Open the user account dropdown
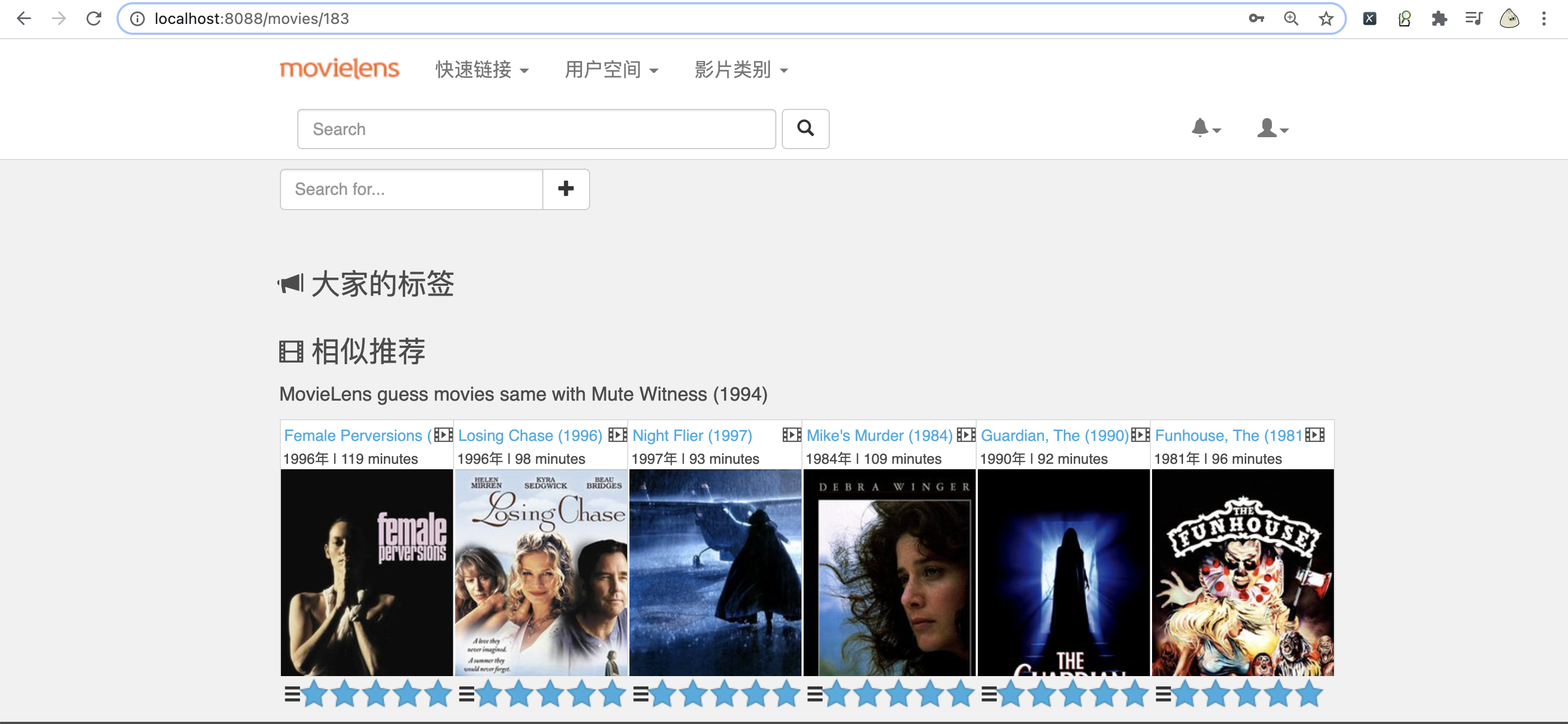 [1272, 128]
